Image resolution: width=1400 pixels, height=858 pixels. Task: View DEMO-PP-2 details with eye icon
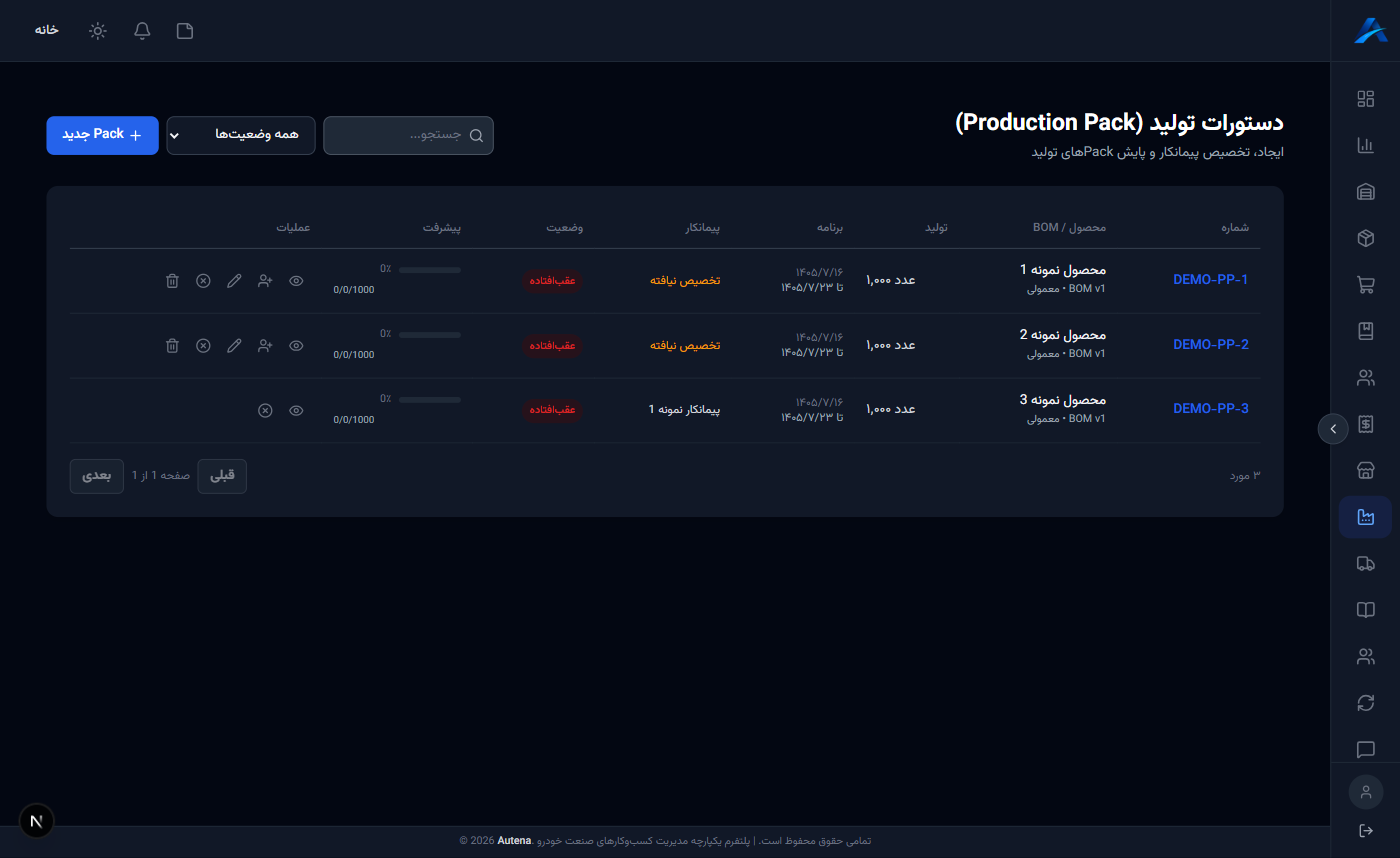[x=296, y=345]
